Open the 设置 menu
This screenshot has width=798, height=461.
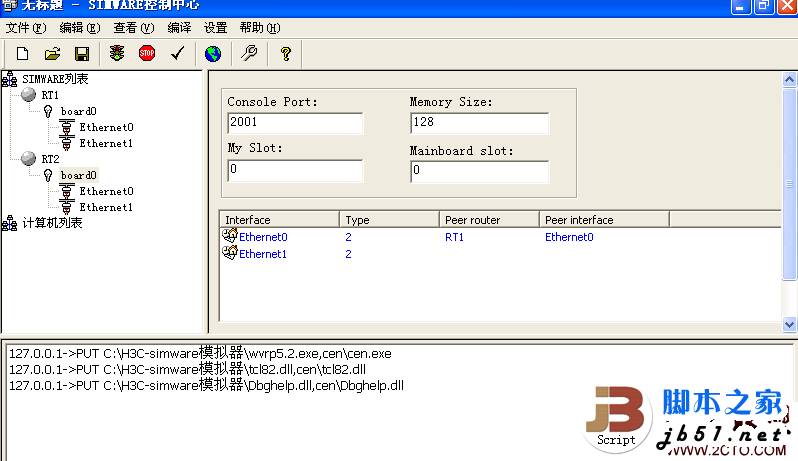(215, 28)
